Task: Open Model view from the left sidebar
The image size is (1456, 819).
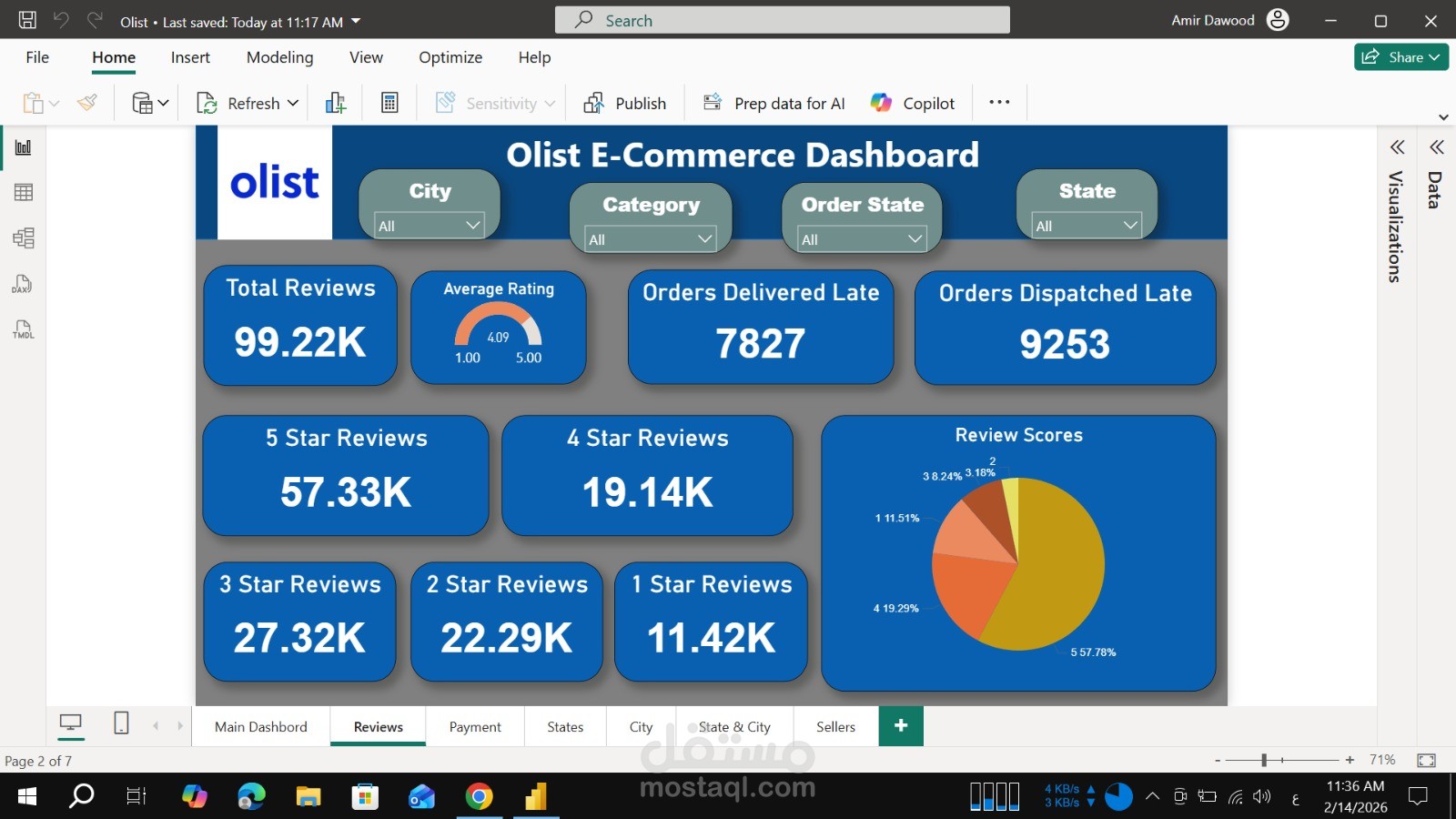Action: 22,238
